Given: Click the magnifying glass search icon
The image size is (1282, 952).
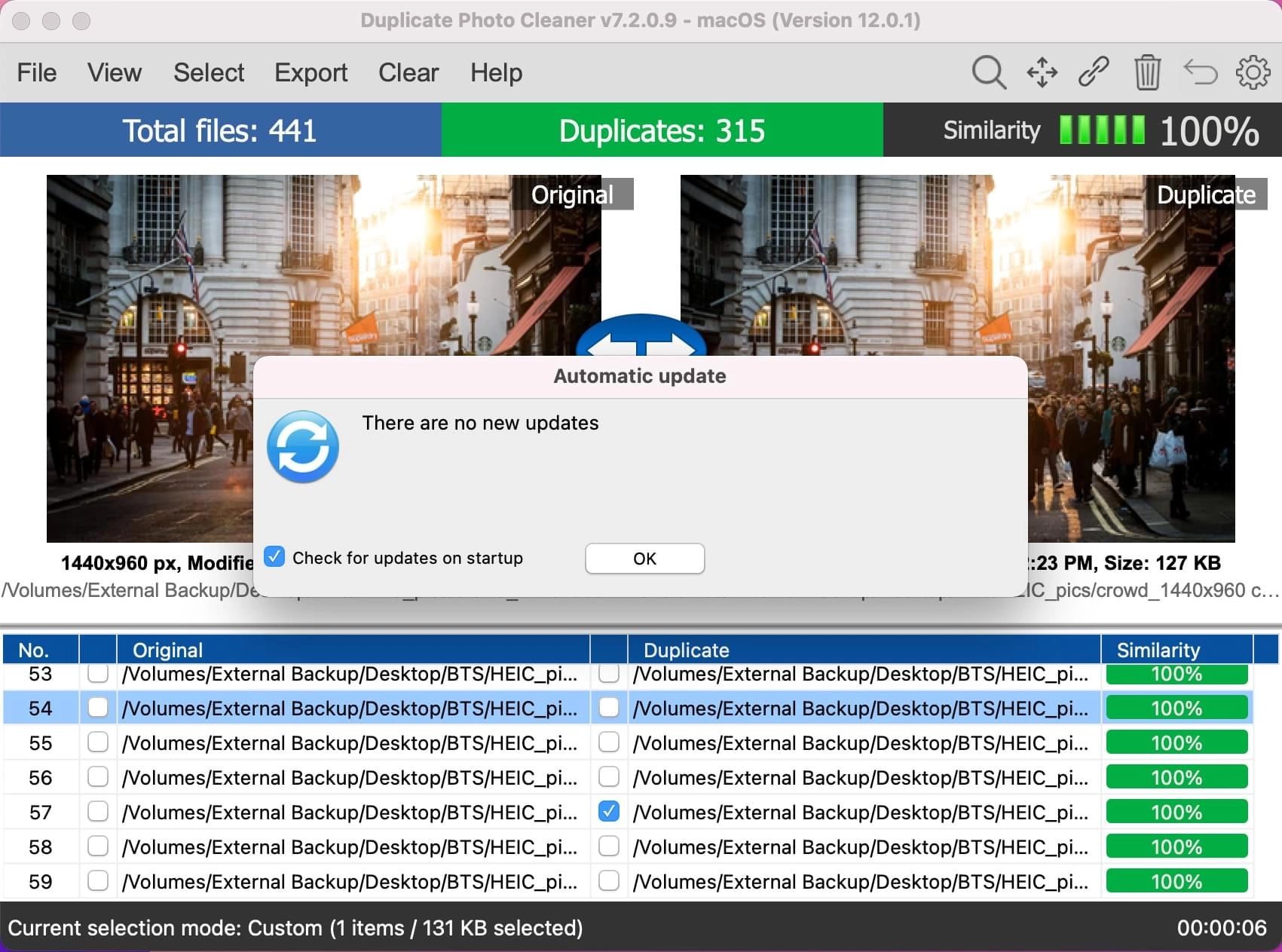Looking at the screenshot, I should click(x=988, y=72).
